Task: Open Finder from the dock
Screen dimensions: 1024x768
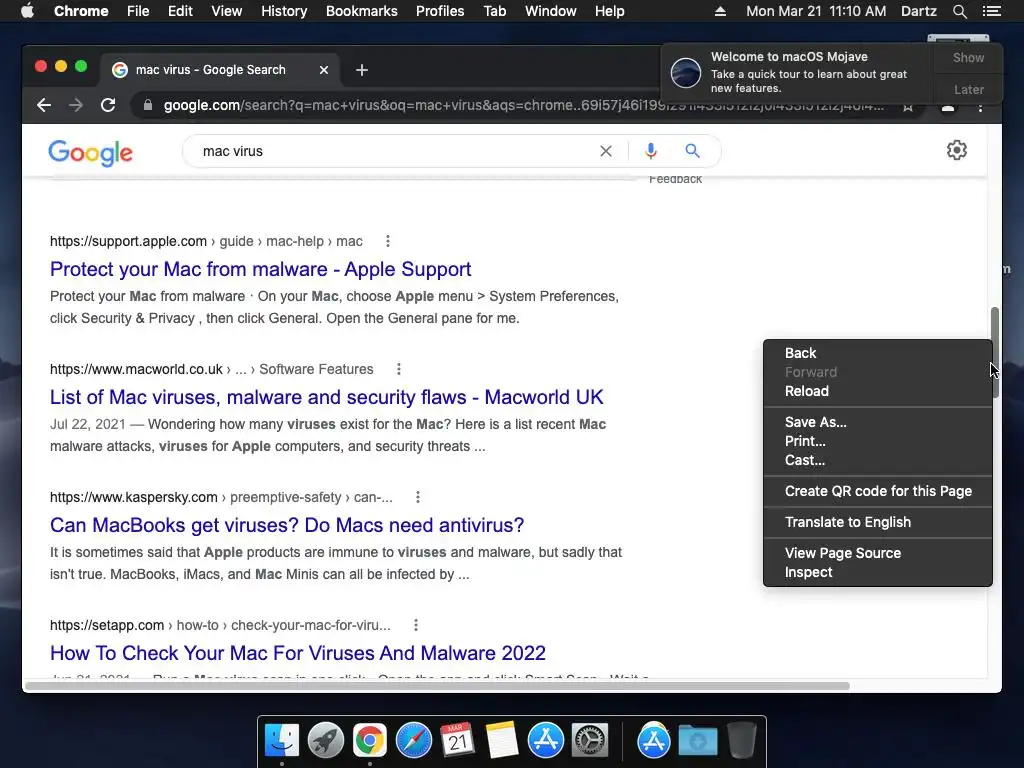Action: click(282, 741)
